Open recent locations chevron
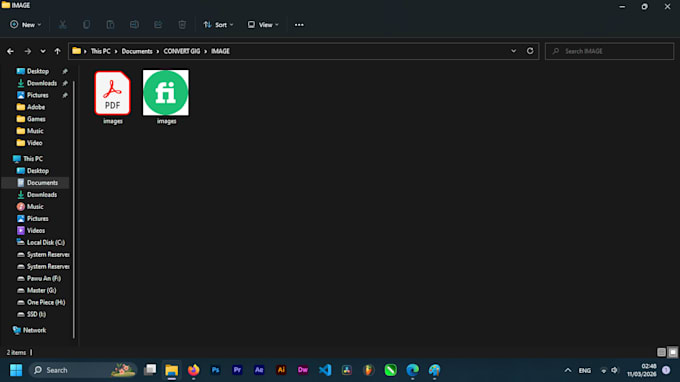680x382 pixels. 43,51
